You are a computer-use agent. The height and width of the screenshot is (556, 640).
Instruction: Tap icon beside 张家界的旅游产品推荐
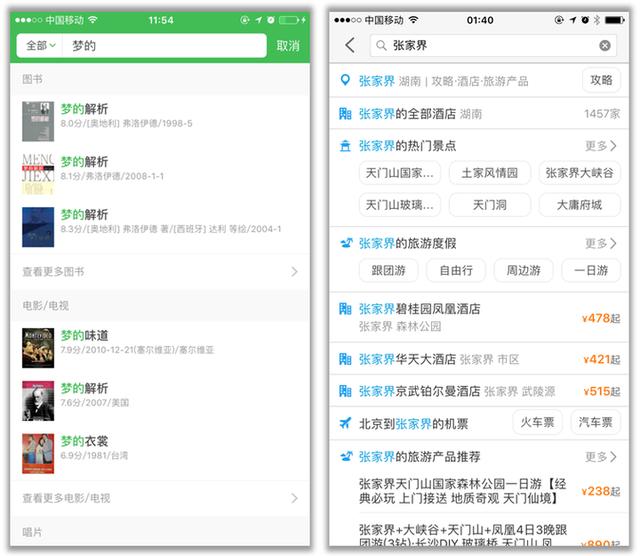(346, 456)
